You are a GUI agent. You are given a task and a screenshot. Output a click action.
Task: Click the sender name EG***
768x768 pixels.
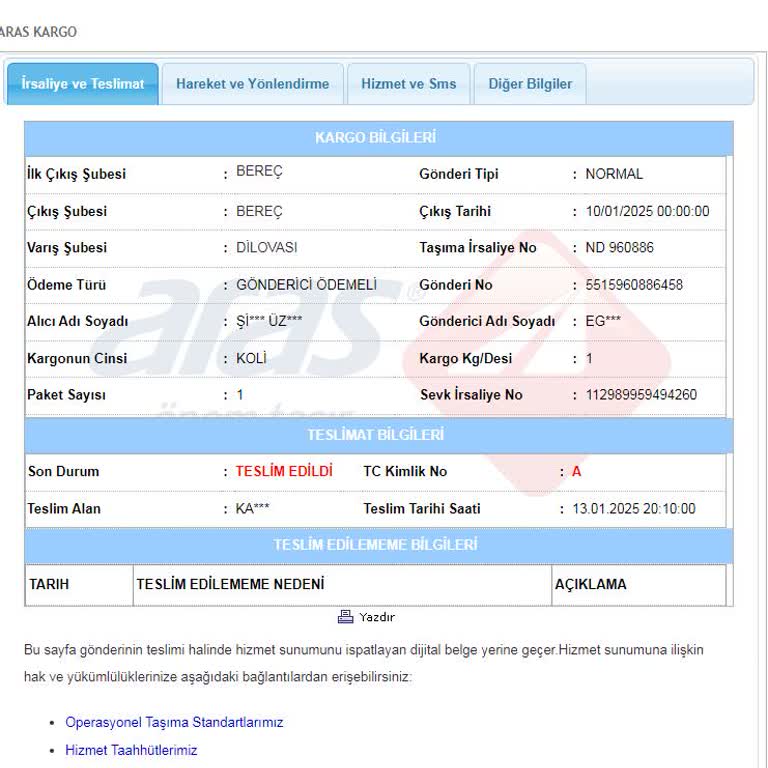tap(603, 321)
